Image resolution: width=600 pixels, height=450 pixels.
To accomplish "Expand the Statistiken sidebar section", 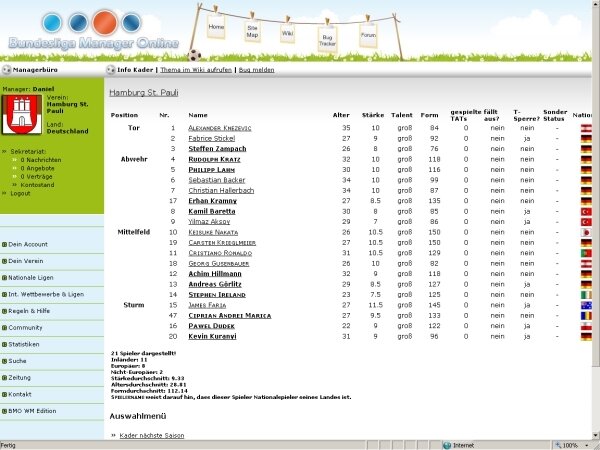I will click(32, 344).
